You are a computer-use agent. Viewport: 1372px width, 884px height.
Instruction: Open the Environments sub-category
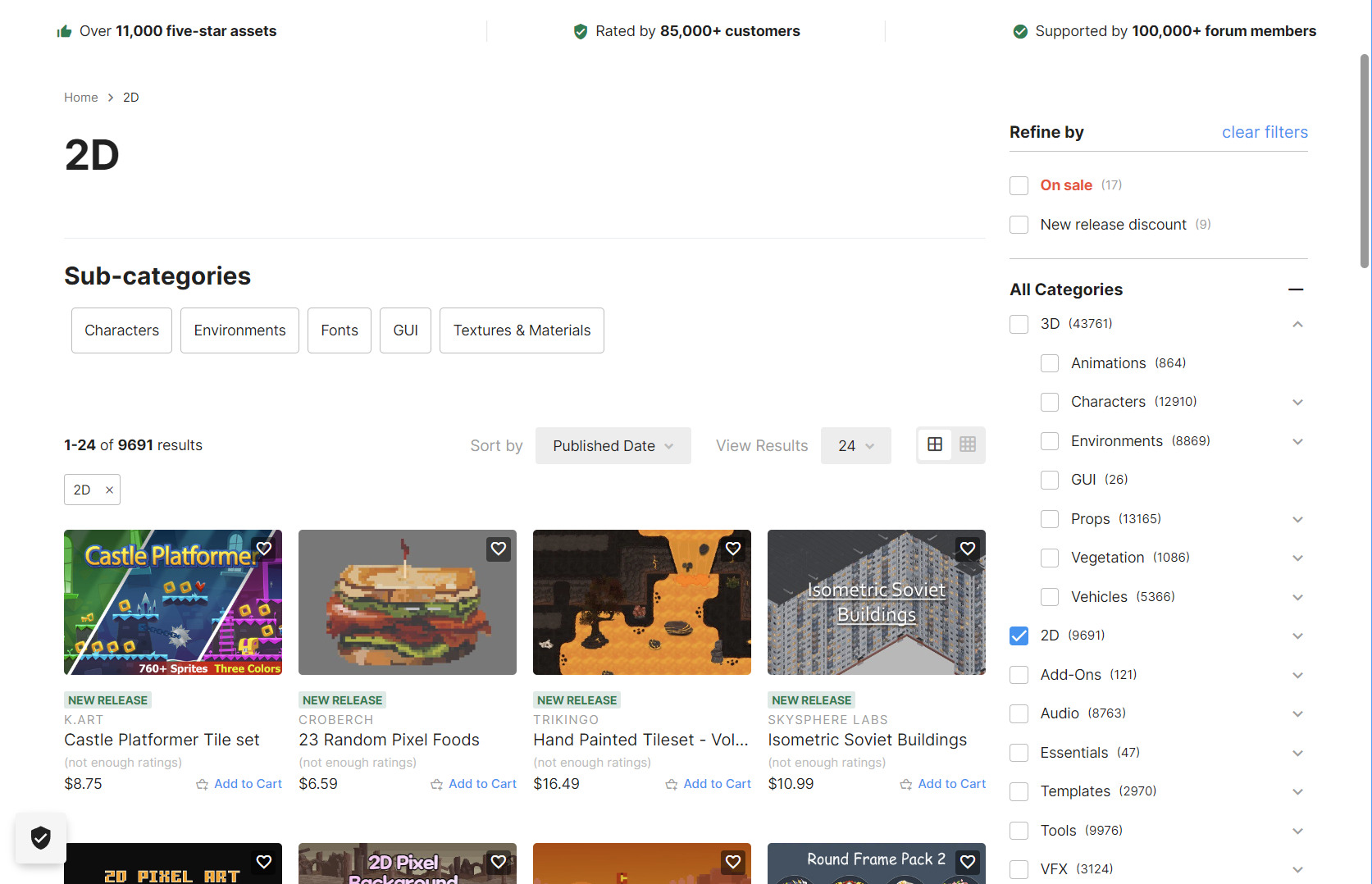[239, 330]
